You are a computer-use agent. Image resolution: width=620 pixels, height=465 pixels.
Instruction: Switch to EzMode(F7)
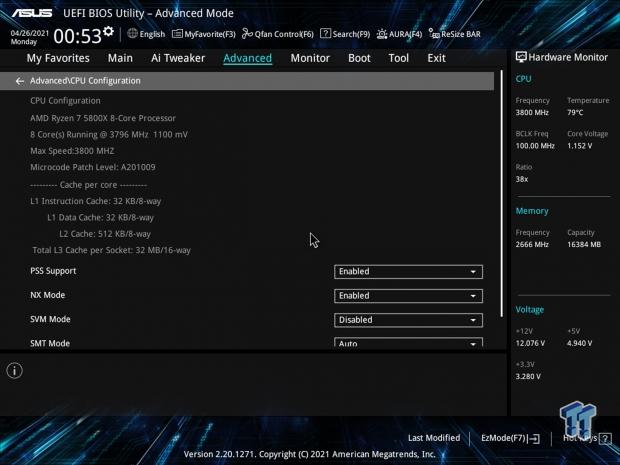[510, 438]
